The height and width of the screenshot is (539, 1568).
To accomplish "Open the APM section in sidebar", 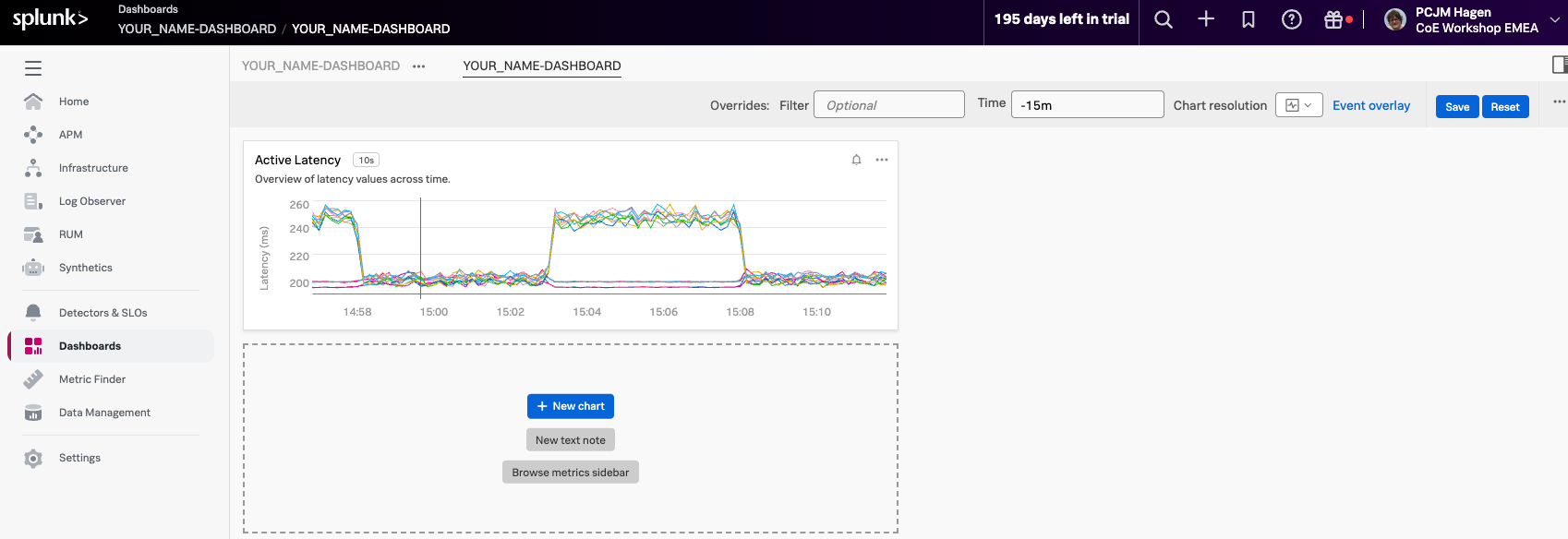I will [x=70, y=135].
